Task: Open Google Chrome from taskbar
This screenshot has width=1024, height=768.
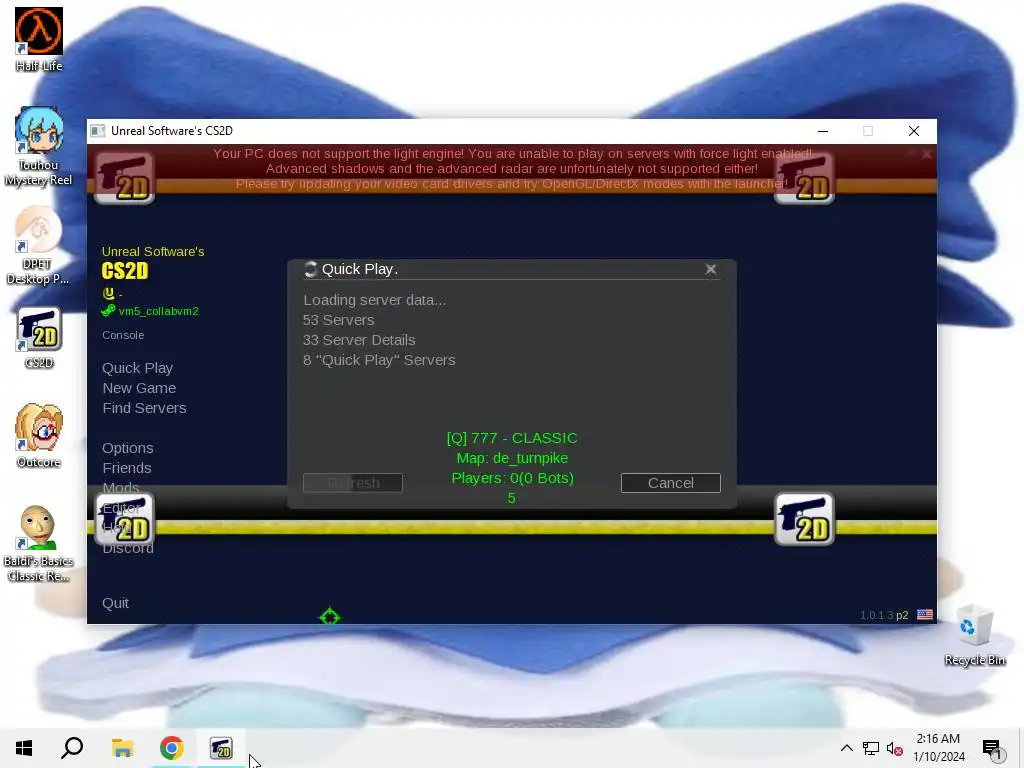Action: [x=172, y=748]
